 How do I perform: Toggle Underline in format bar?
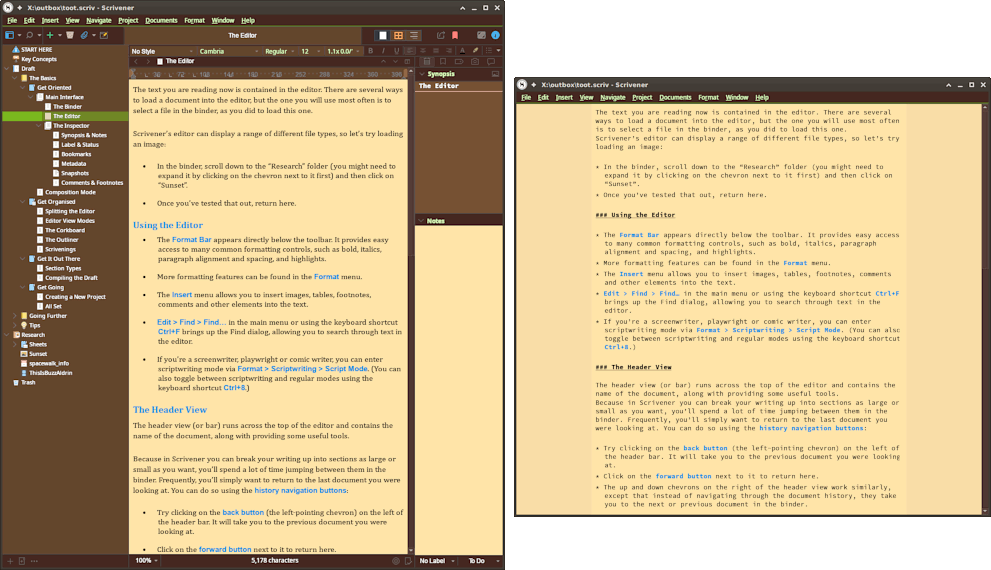click(x=397, y=51)
